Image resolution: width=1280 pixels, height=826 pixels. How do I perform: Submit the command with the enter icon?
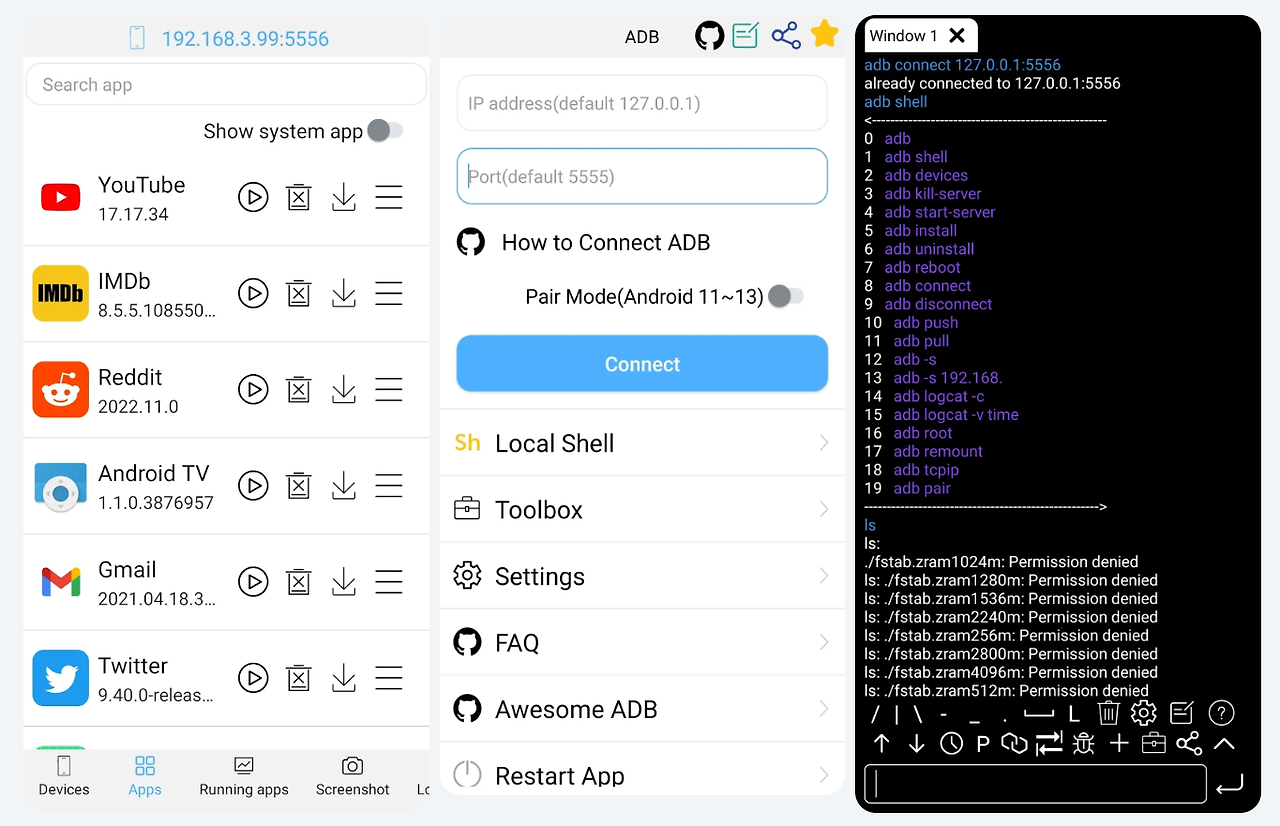(1230, 785)
